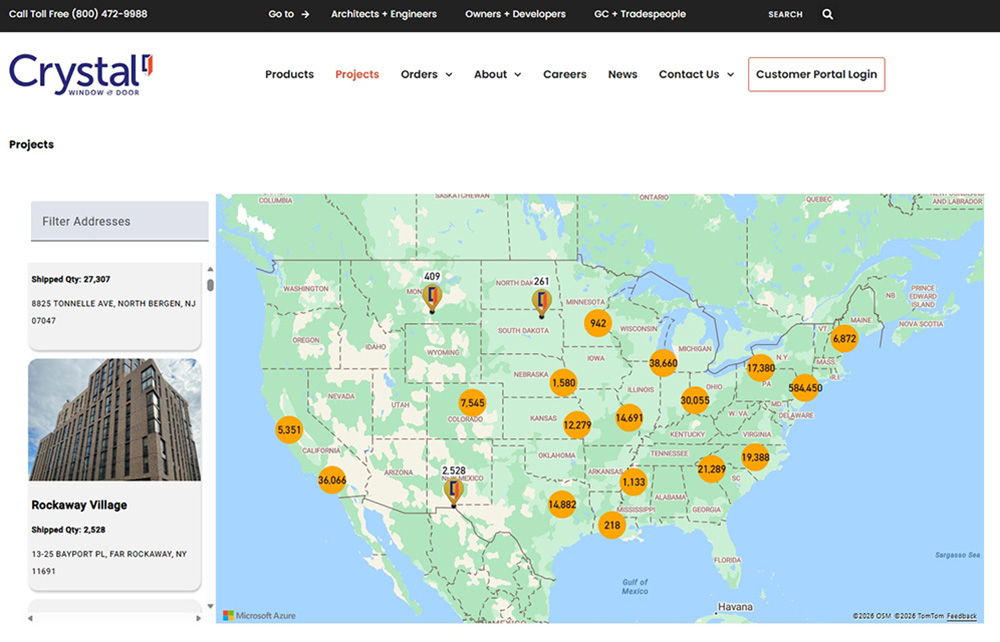Click the SEARCH label in top bar
The width and height of the screenshot is (1000, 642).
(785, 14)
